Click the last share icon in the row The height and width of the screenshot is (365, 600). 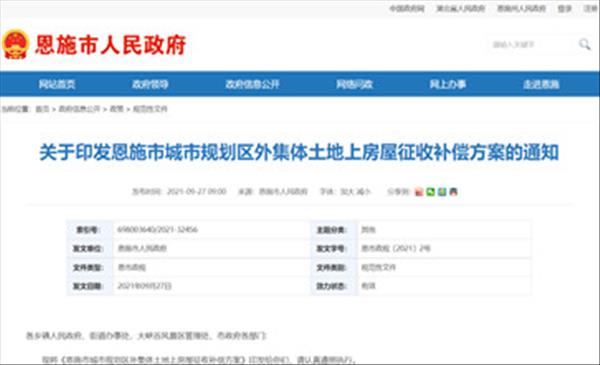tap(453, 192)
